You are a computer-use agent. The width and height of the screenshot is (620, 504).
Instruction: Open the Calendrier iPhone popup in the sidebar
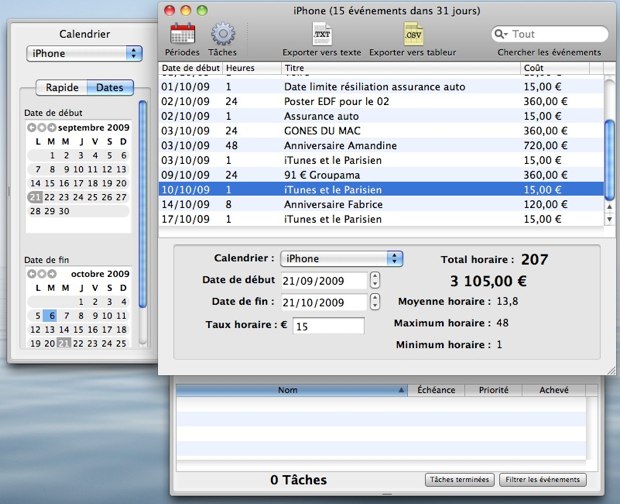pos(84,53)
